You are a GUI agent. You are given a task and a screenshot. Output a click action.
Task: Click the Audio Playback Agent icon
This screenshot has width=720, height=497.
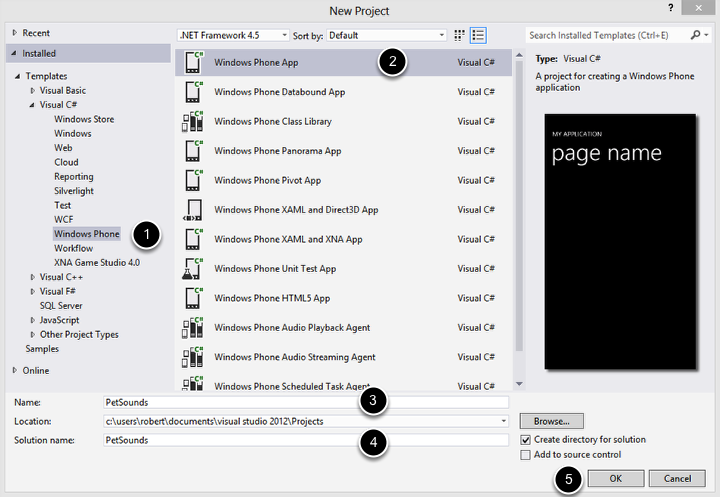tap(192, 328)
